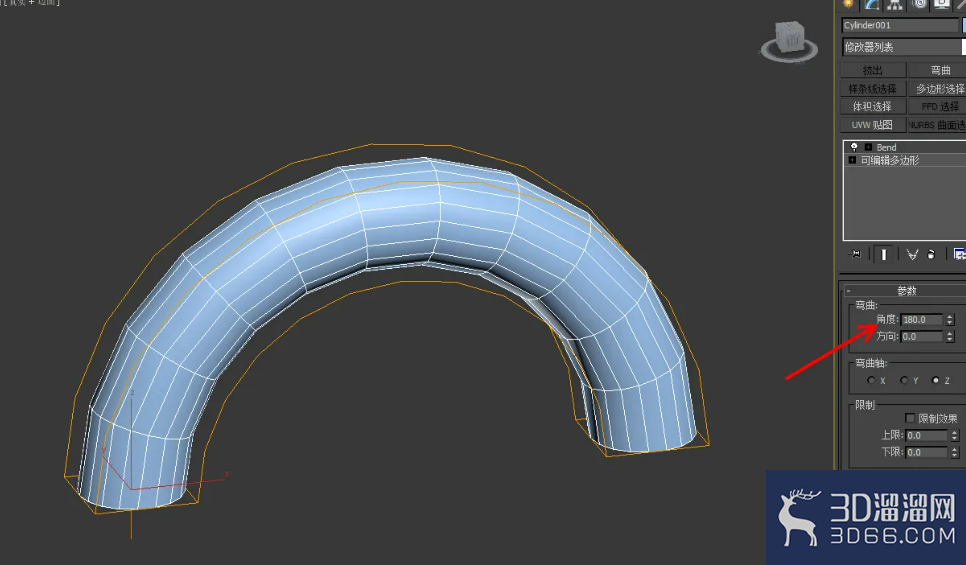Click the 角度 value field 180.0
The height and width of the screenshot is (565, 966).
click(x=922, y=320)
